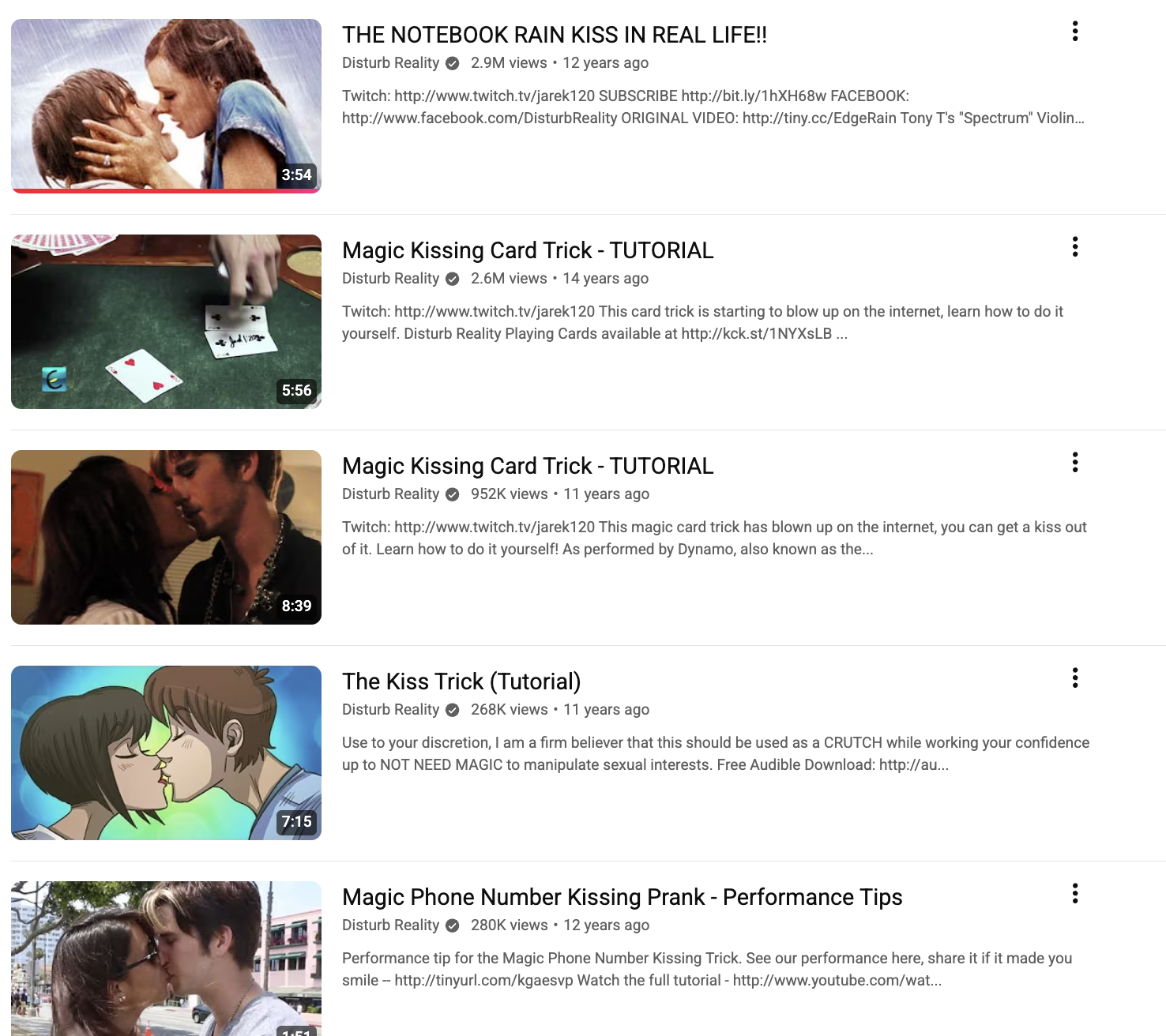
Task: Open more actions for Magic Phone Number Kissing Prank
Action: click(1075, 894)
